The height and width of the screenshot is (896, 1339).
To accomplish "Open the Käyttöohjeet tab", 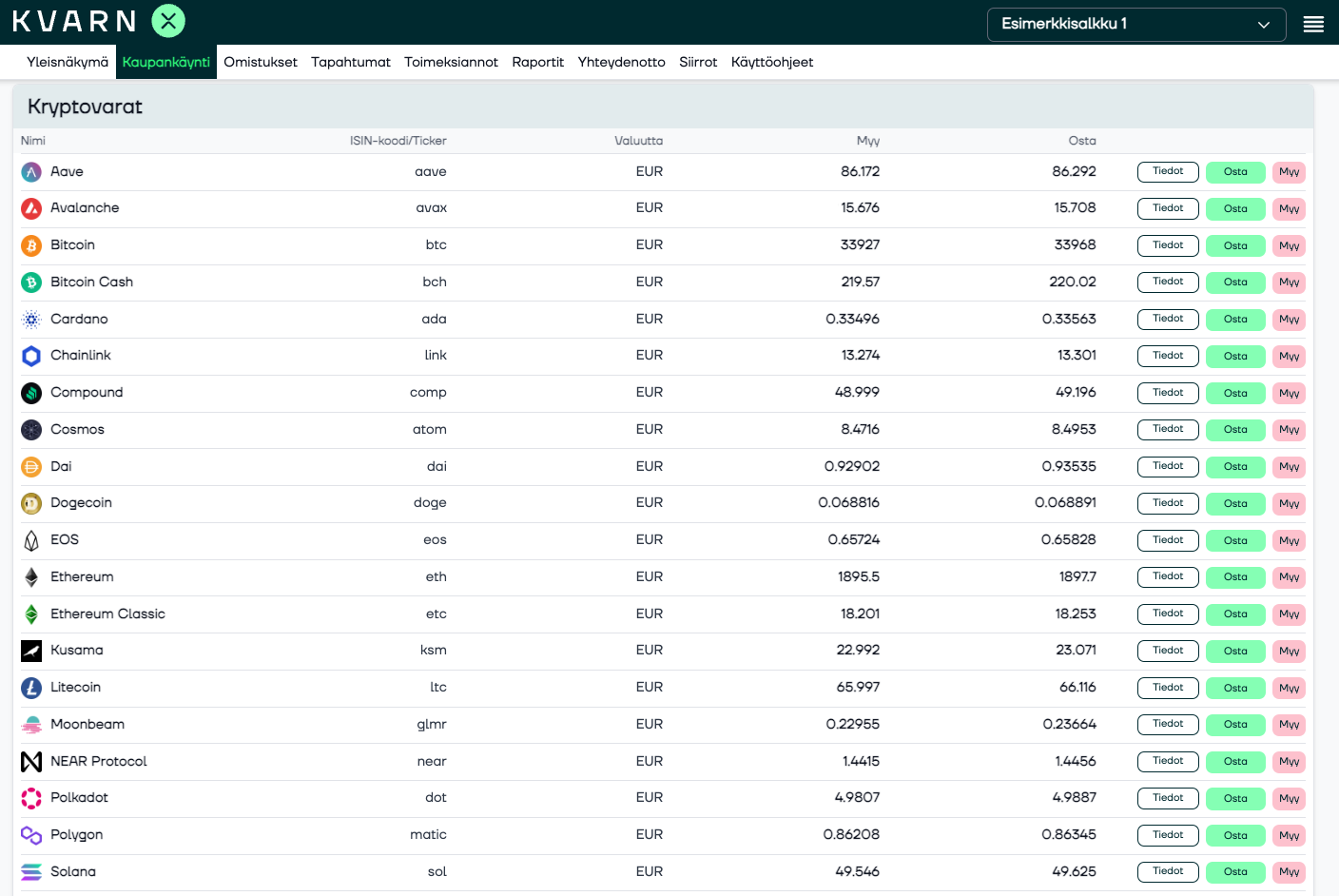I will 772,62.
